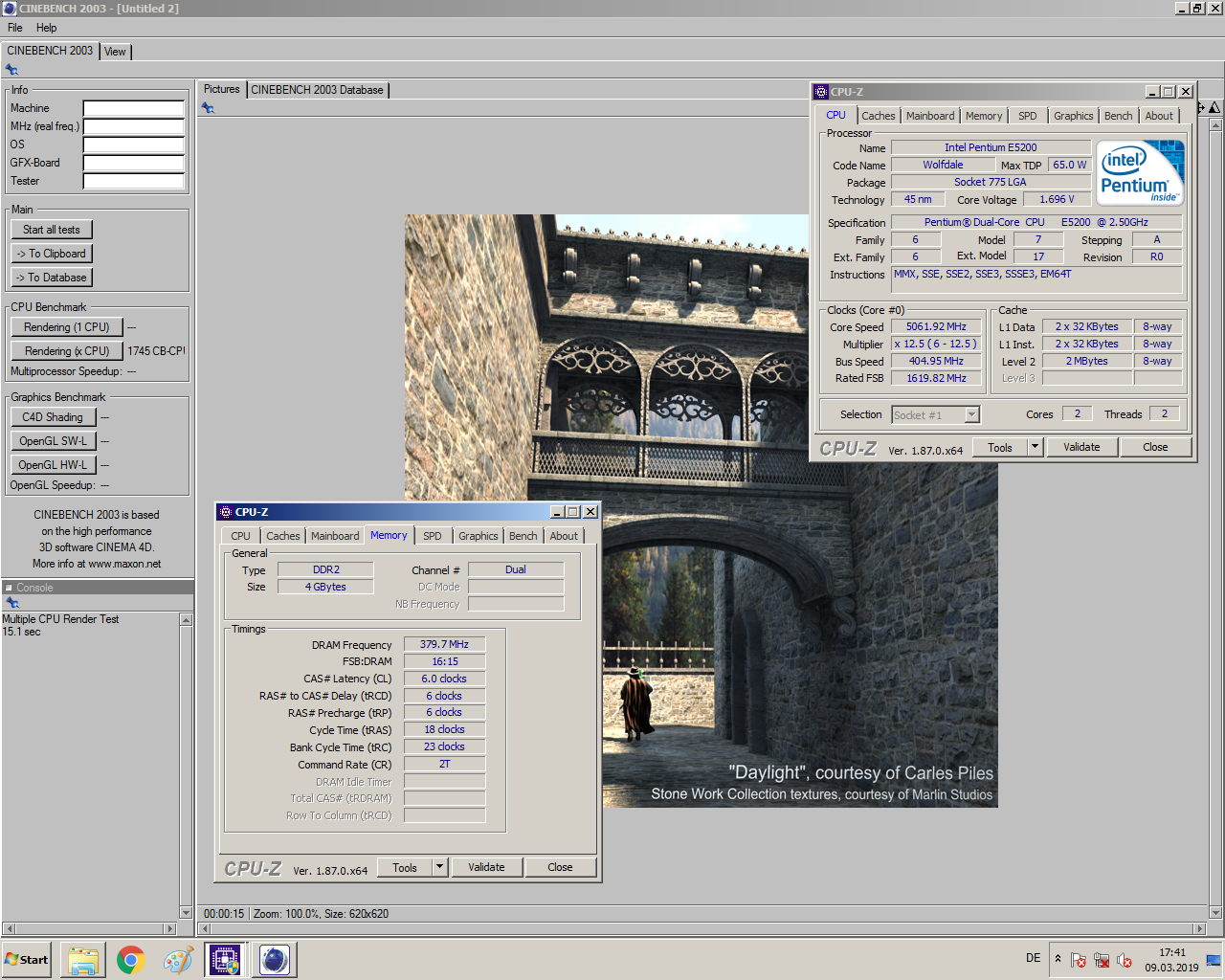Switch to CINEBENCH 2003 Database tab

(x=317, y=90)
